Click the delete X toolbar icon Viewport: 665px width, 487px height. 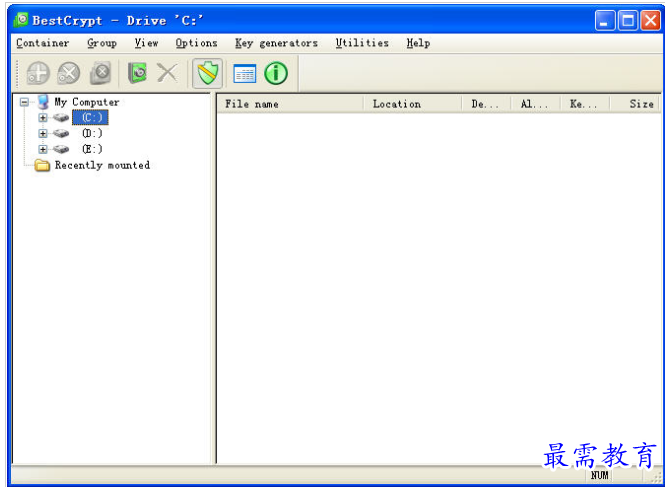pos(168,73)
